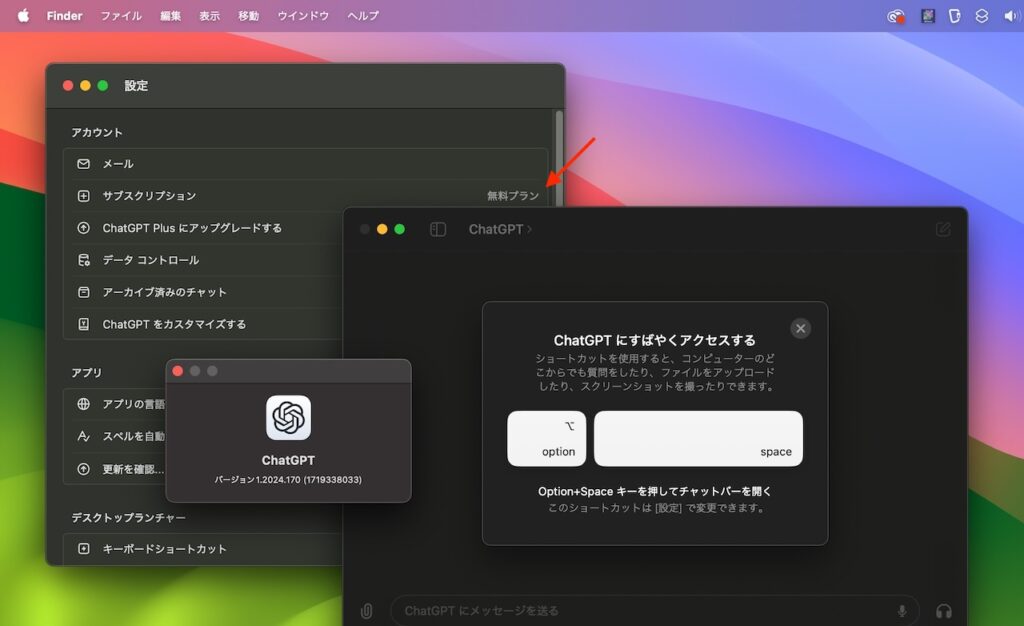Expand the サブスクリプション row
This screenshot has width=1024, height=626.
tap(300, 195)
